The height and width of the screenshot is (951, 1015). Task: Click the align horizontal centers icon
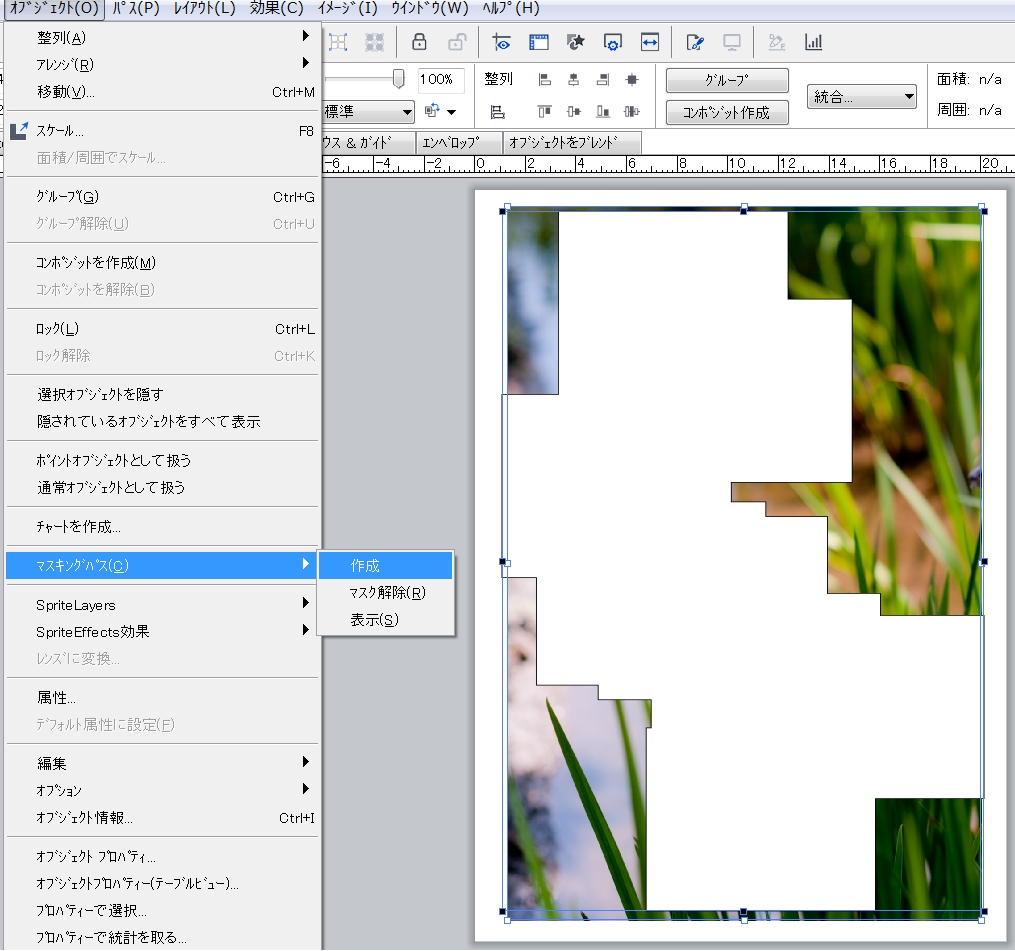(x=574, y=80)
